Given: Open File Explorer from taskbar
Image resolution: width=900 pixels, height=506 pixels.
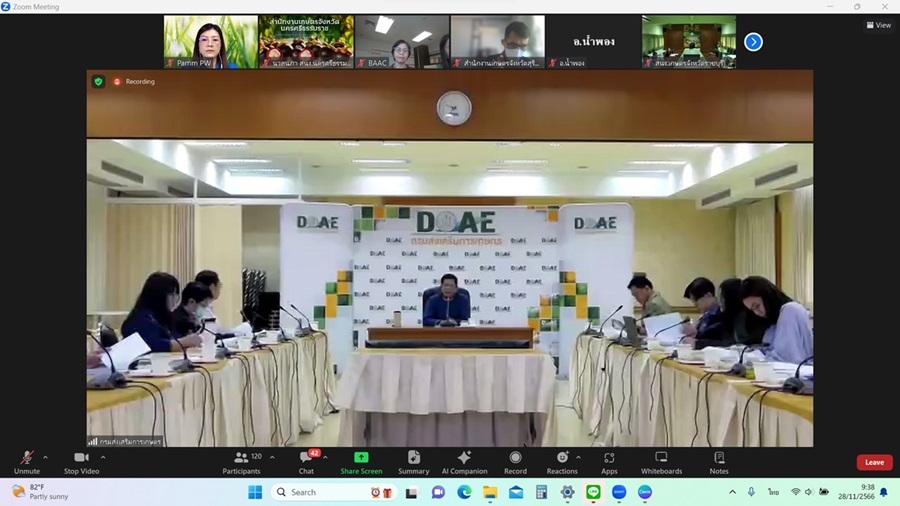Looking at the screenshot, I should coord(490,492).
